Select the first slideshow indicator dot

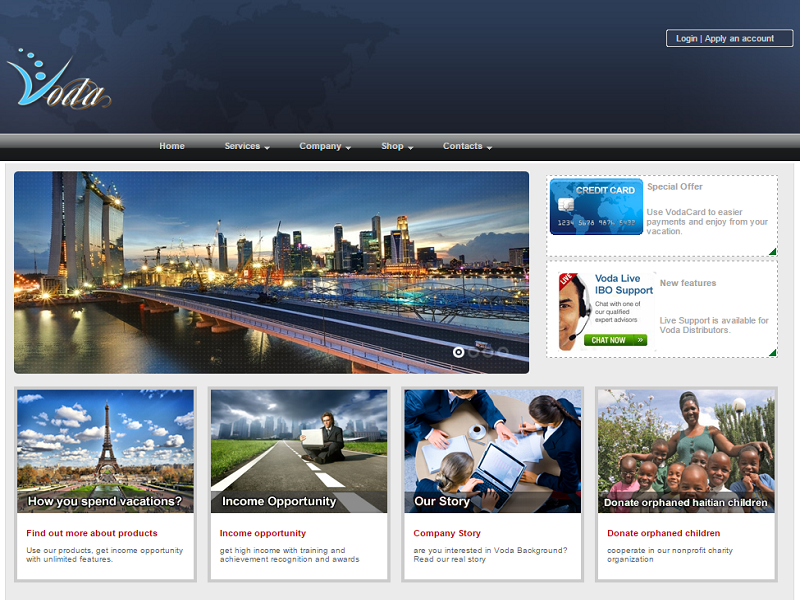tap(459, 352)
